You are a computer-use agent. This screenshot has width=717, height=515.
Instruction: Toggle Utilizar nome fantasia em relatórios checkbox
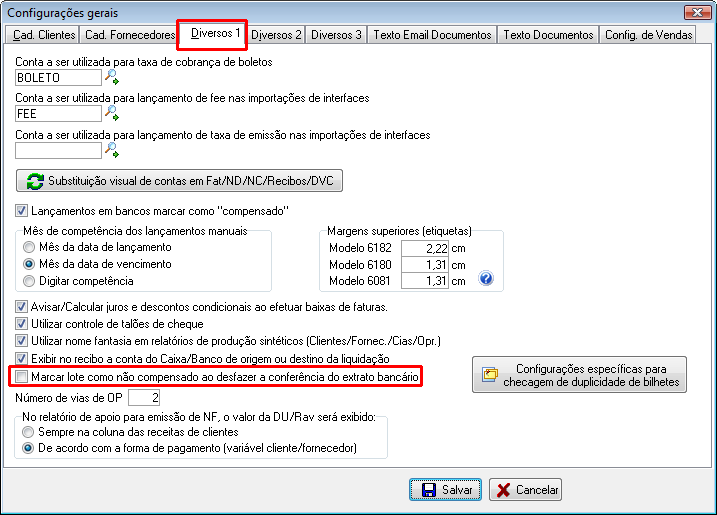point(21,341)
